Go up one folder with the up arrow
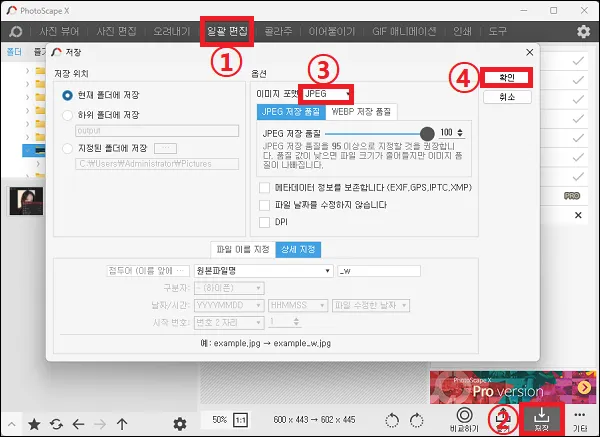The width and height of the screenshot is (600, 437). (x=122, y=424)
